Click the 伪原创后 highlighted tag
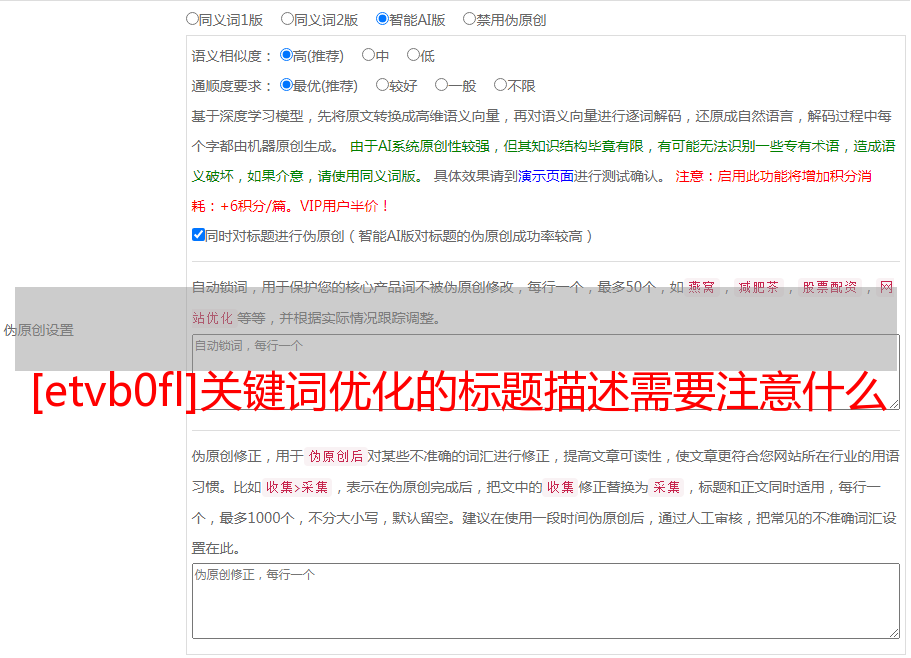Screen dimensions: 911x658 click(x=336, y=456)
